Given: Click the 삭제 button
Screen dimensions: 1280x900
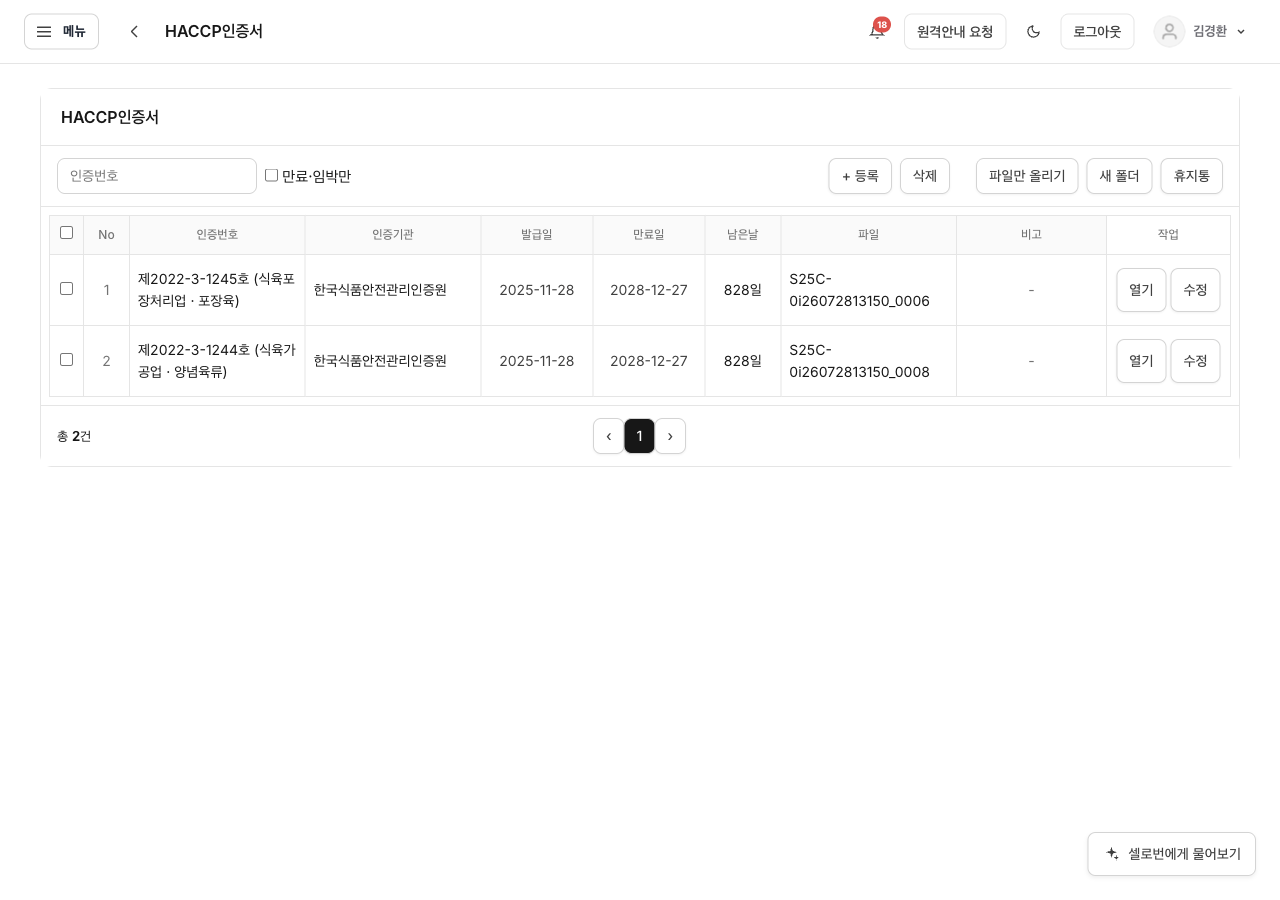Looking at the screenshot, I should (x=925, y=176).
